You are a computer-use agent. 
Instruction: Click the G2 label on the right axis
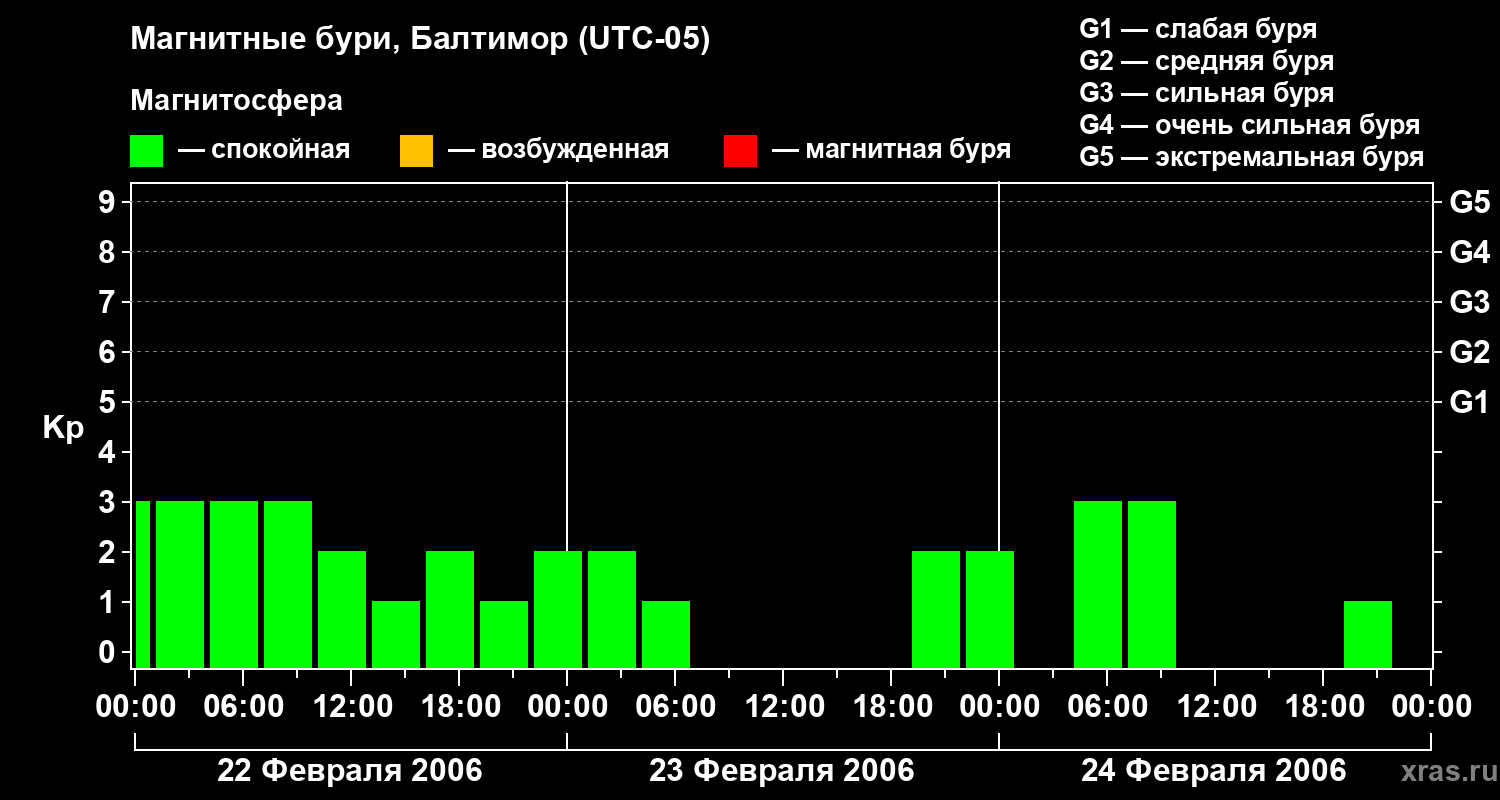1470,352
